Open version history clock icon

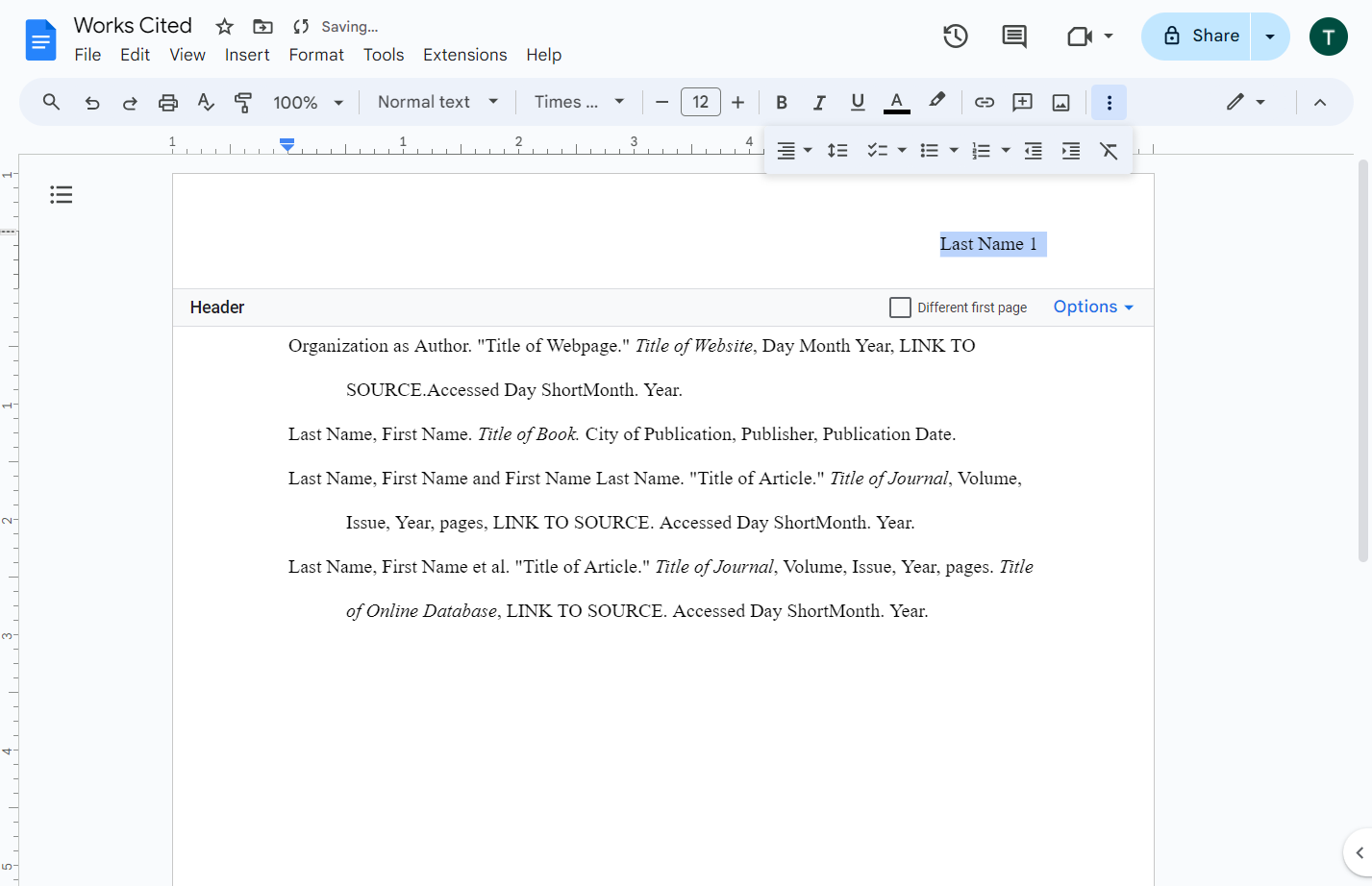click(956, 37)
